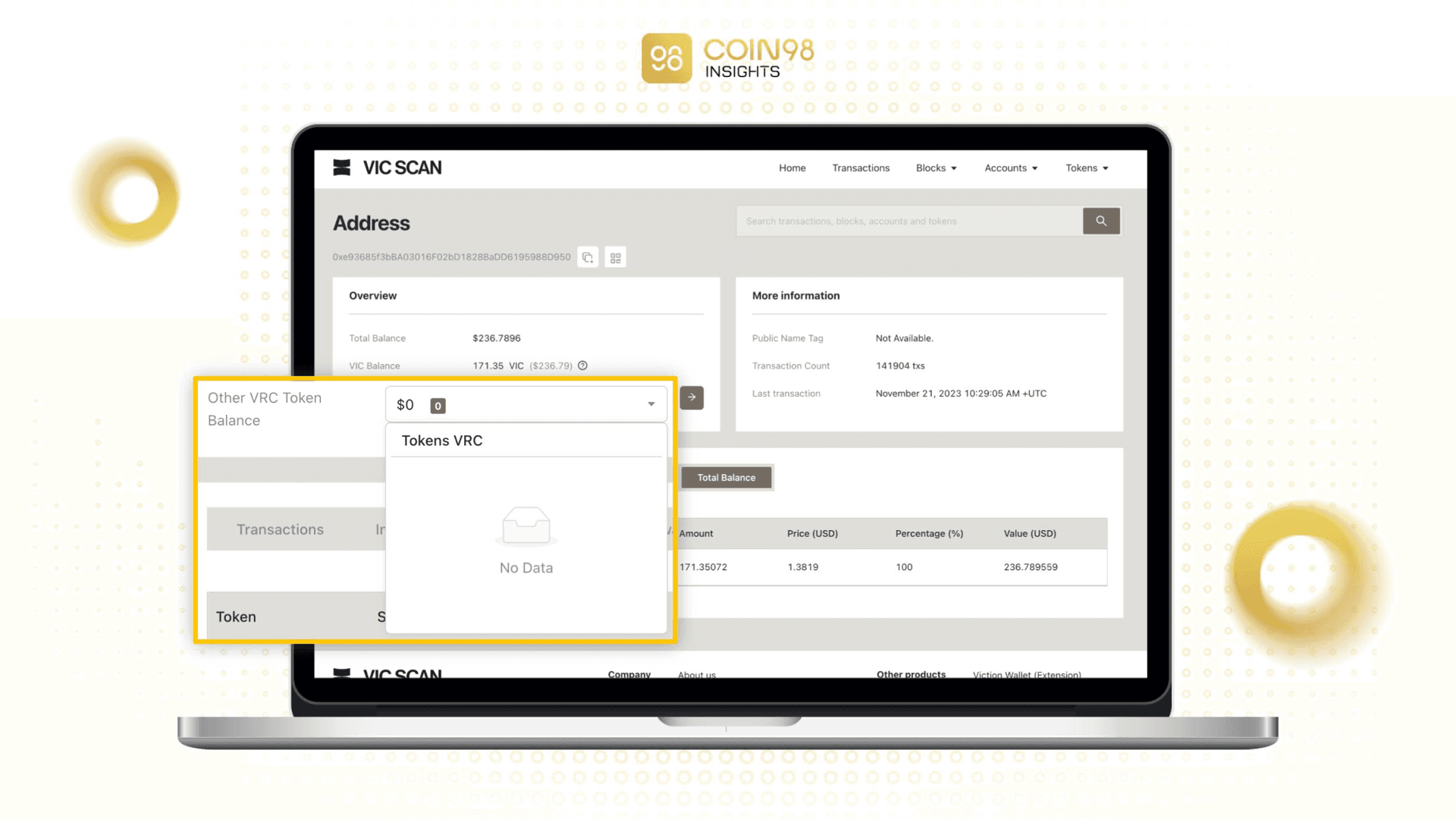Click the address hash text

pos(451,257)
